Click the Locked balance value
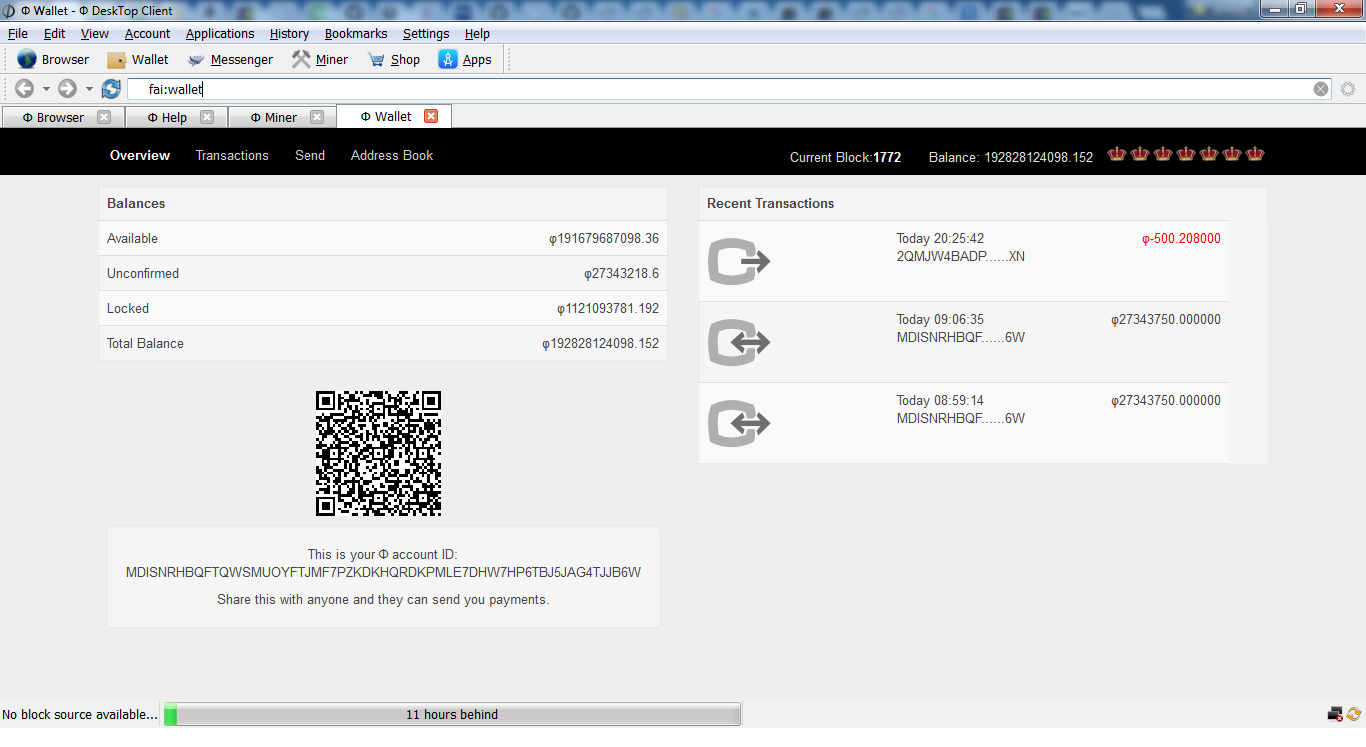 608,309
